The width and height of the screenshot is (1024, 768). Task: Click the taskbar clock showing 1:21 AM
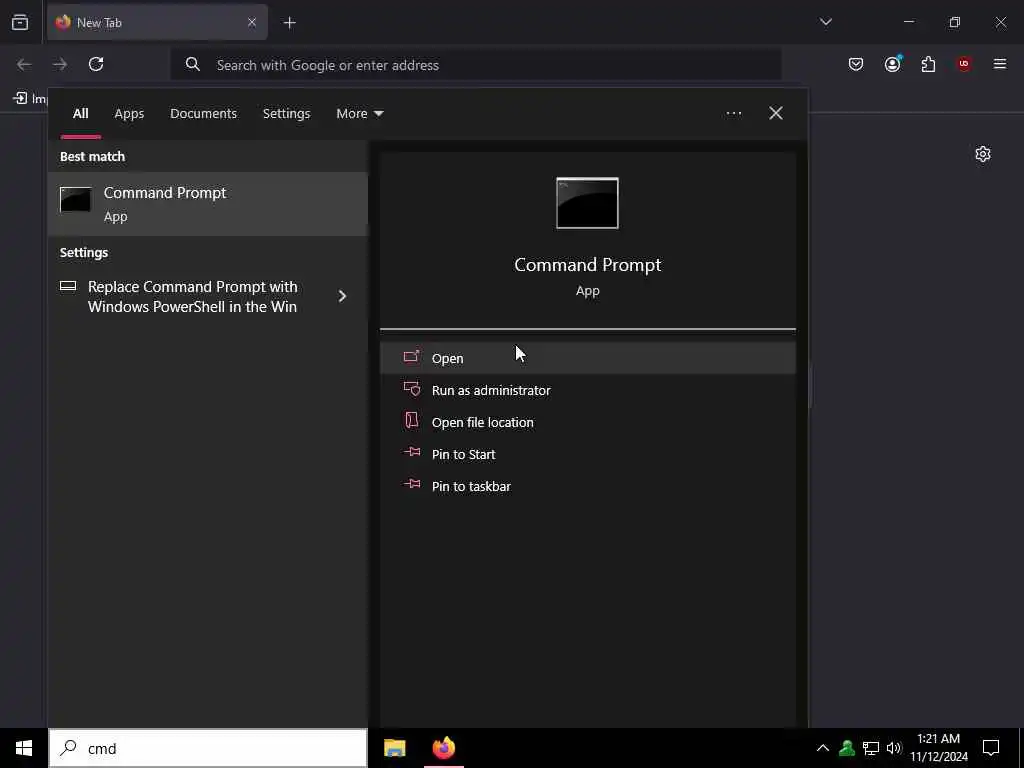(938, 748)
